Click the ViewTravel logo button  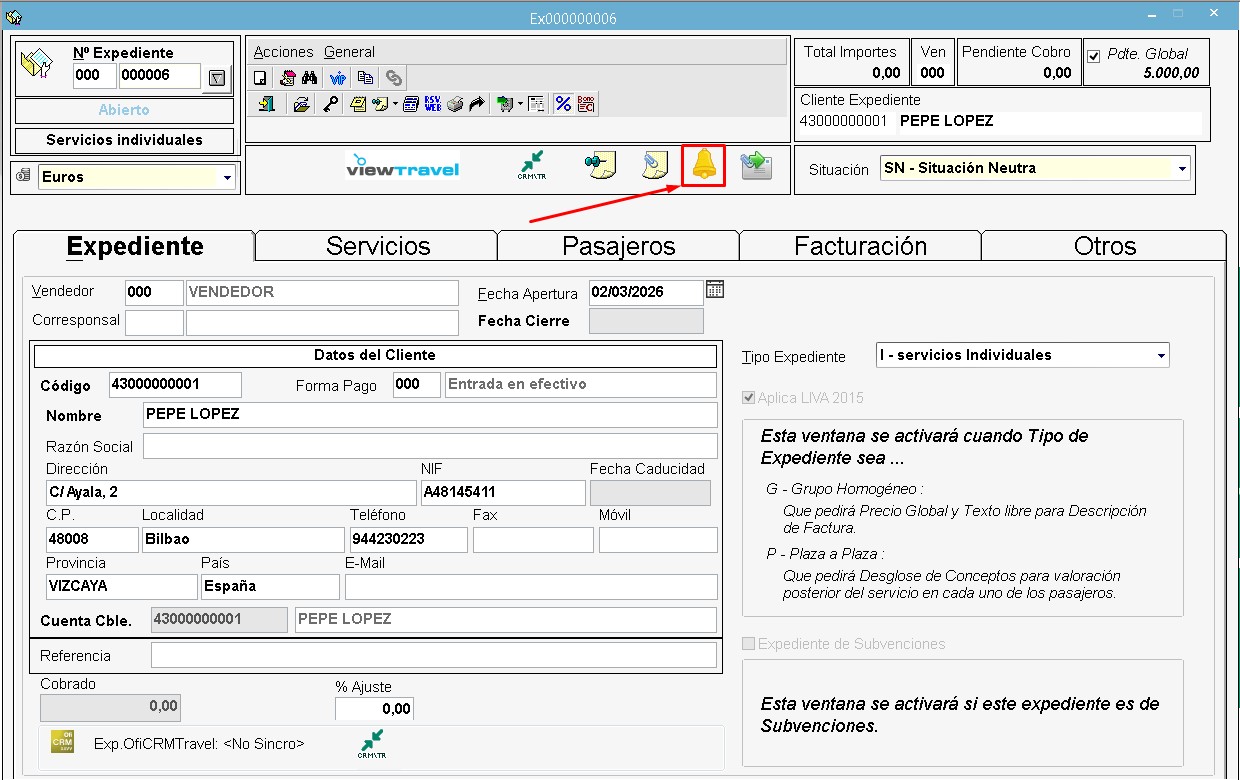(402, 168)
